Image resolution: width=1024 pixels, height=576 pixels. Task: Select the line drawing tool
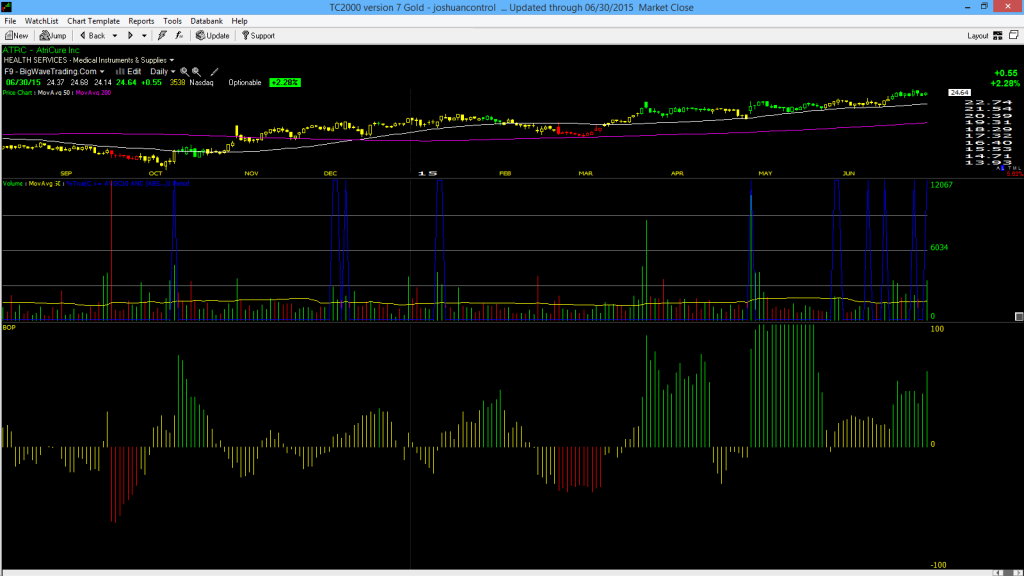(x=214, y=72)
